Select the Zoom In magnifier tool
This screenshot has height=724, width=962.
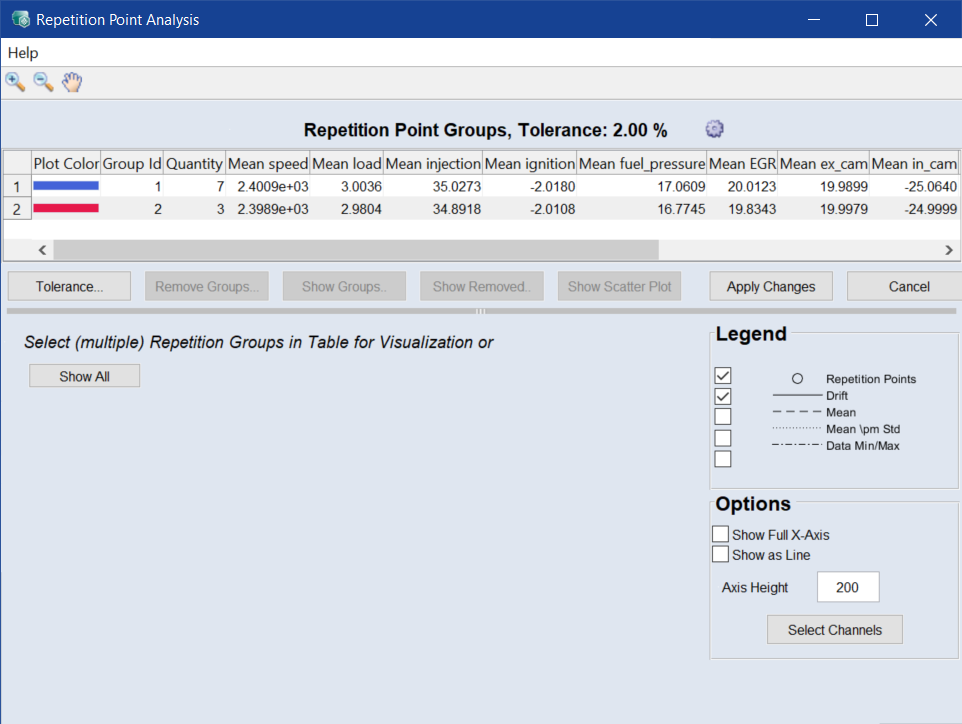pyautogui.click(x=15, y=82)
